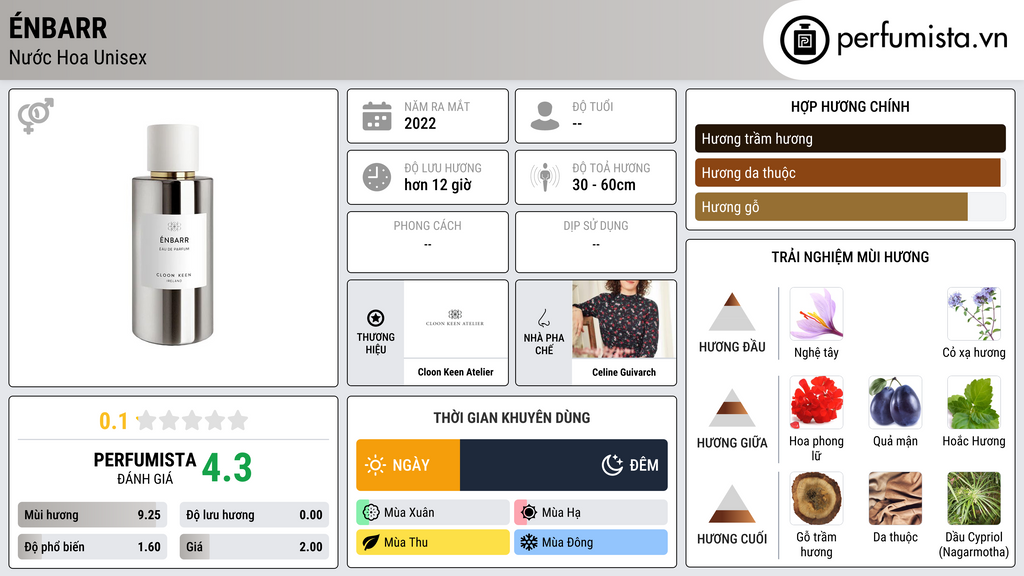
Task: Select the Mùa Đông season chip
Action: tap(591, 542)
